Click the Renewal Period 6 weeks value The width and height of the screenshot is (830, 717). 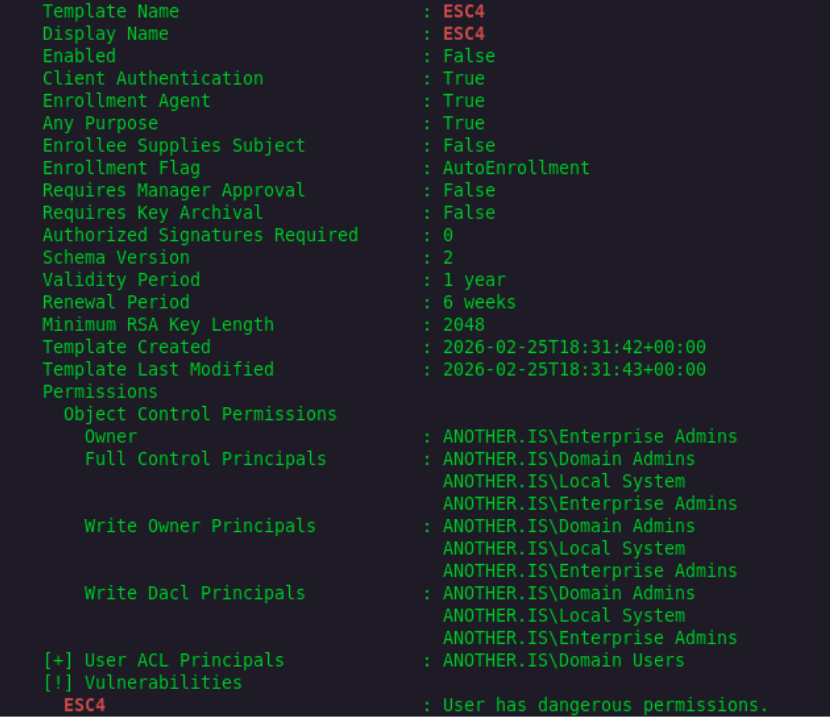coord(479,302)
